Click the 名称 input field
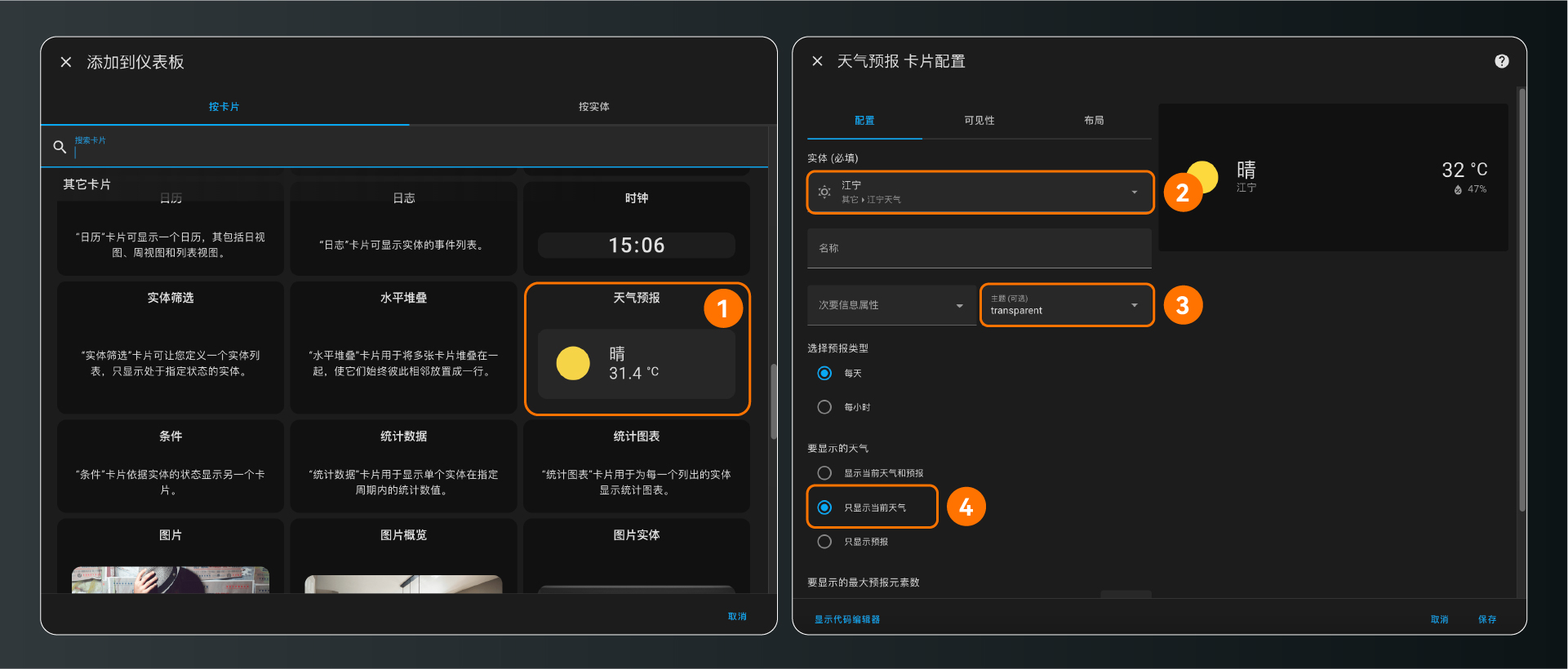Screen dimensions: 1568x669 pos(979,248)
